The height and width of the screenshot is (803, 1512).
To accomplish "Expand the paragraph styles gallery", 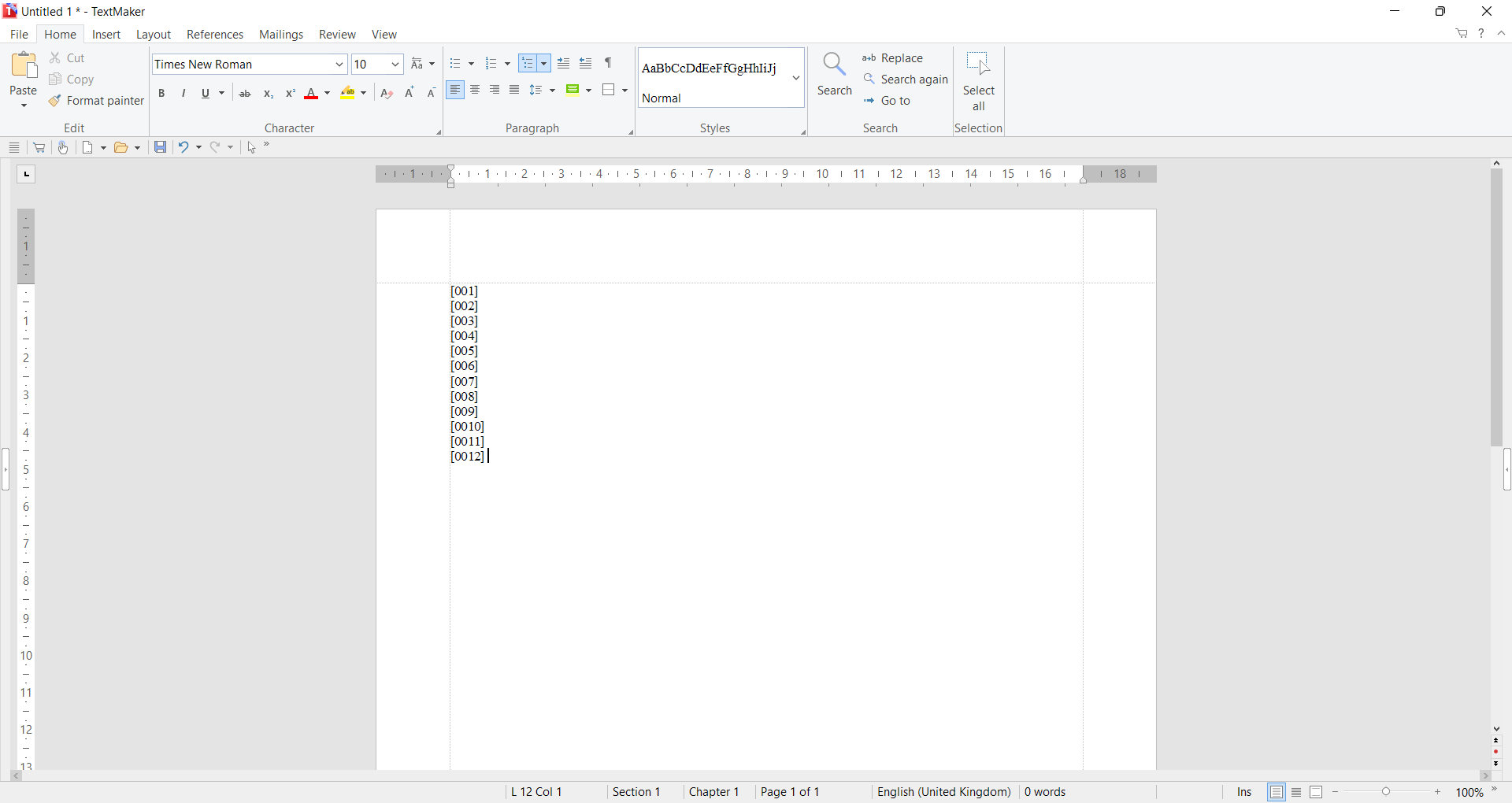I will point(796,79).
